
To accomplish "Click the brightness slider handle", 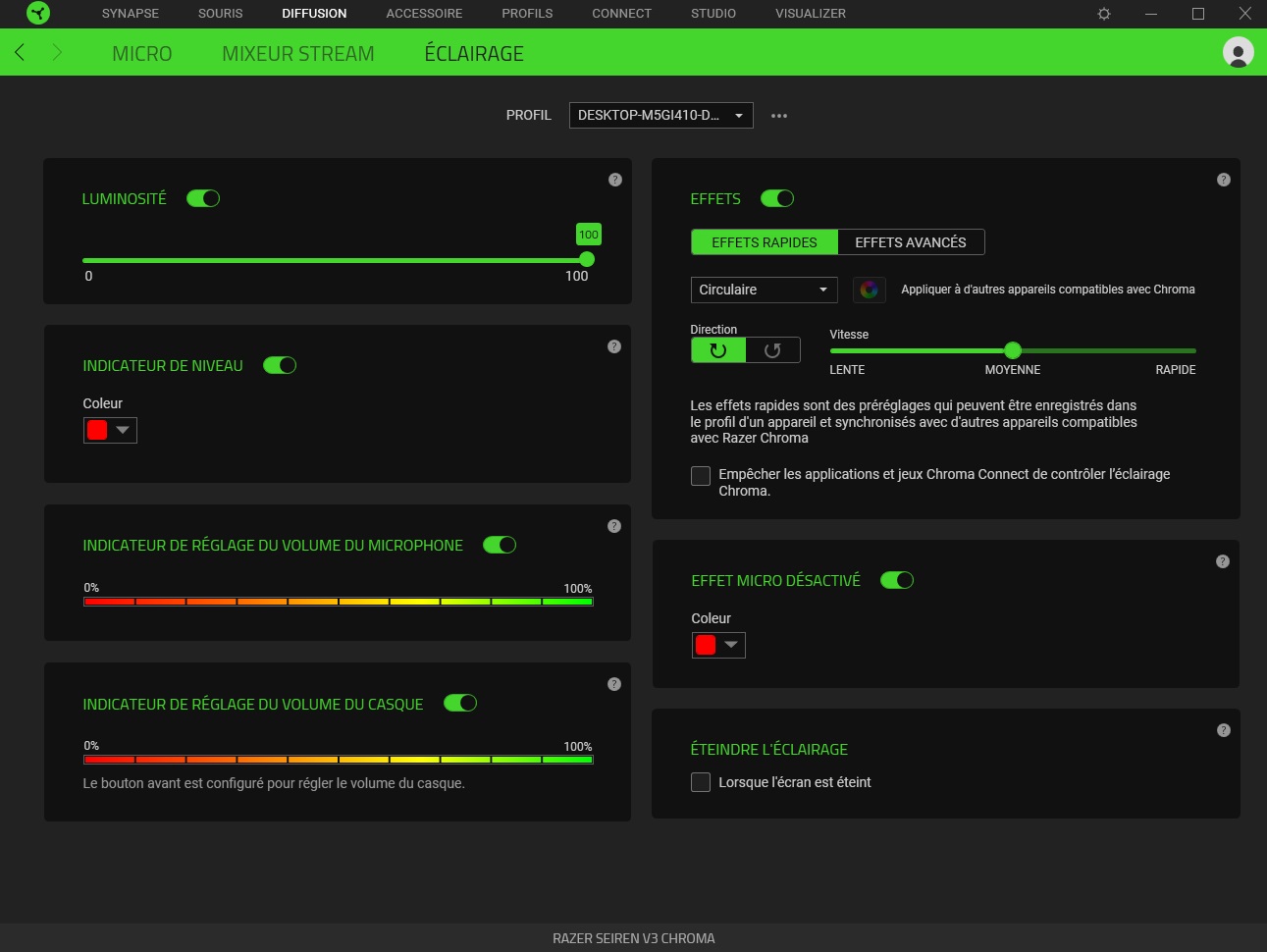I will click(587, 259).
